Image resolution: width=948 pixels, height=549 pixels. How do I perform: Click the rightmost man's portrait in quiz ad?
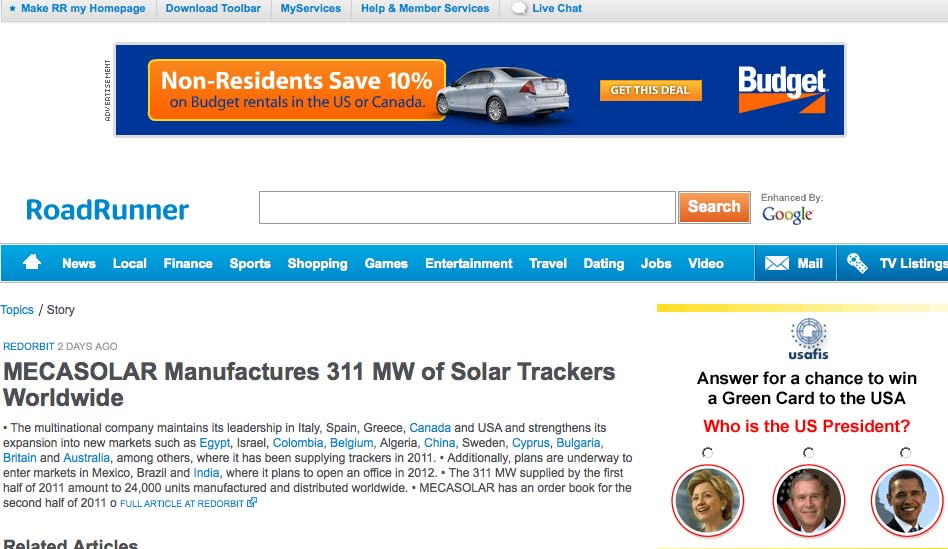click(x=906, y=501)
